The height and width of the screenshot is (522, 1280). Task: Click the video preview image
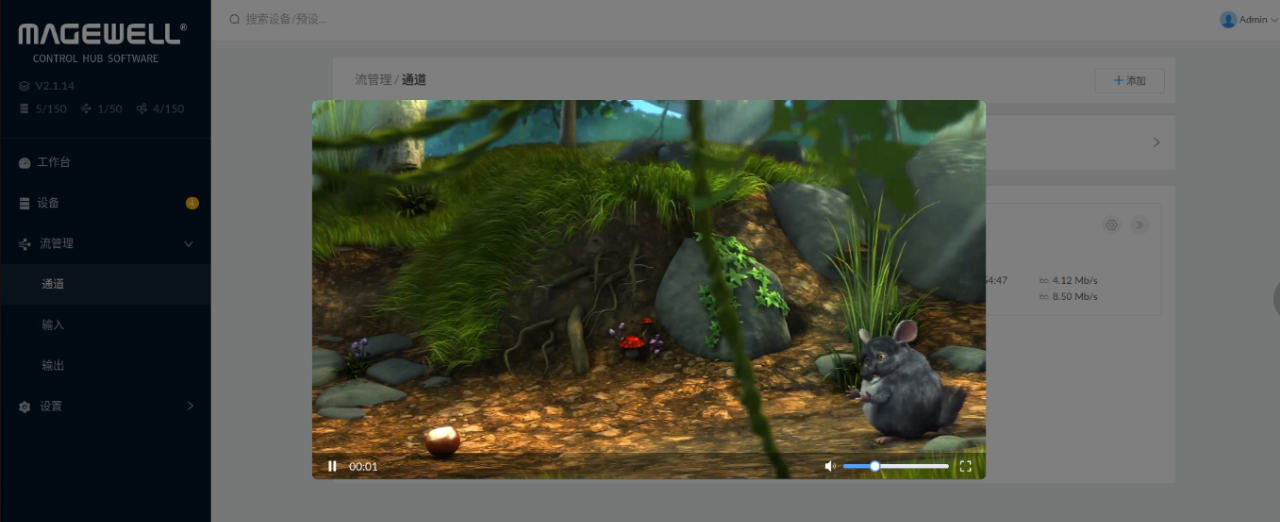648,289
